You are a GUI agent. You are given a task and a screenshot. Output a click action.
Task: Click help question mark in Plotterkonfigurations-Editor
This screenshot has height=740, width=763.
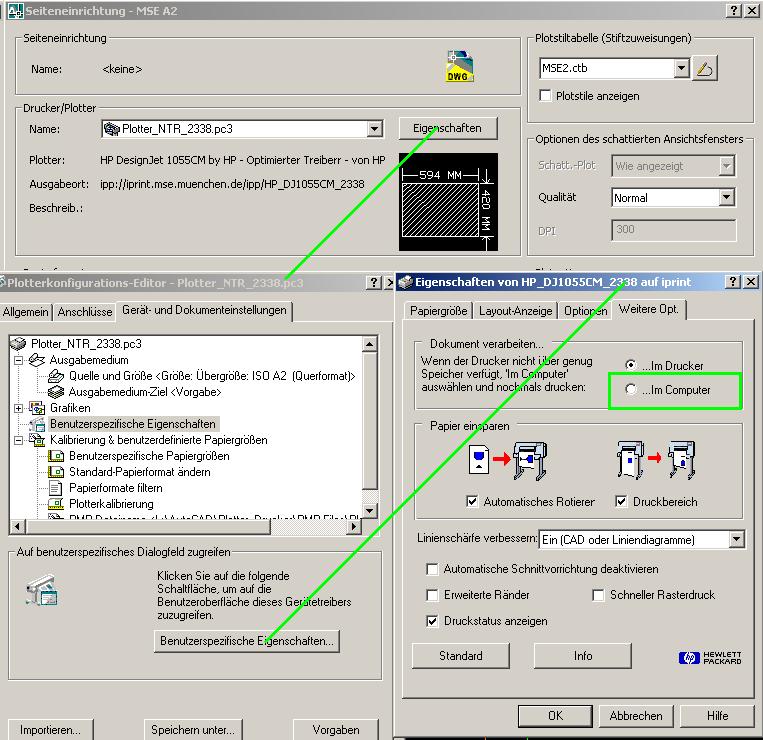tap(374, 283)
